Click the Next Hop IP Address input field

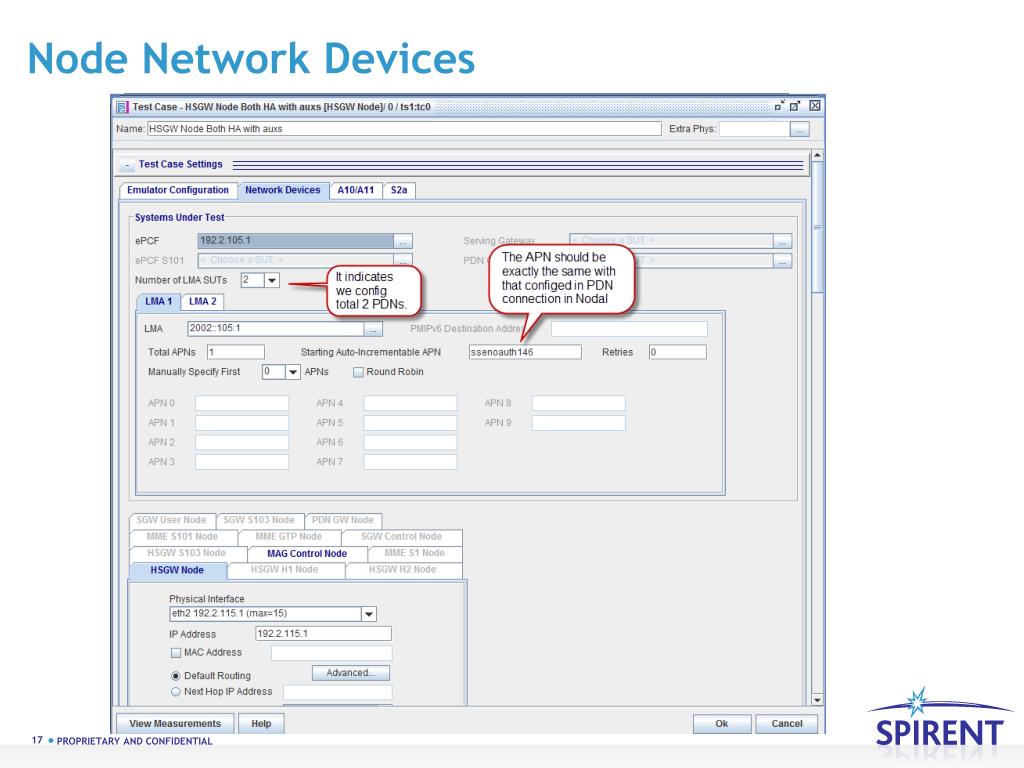pyautogui.click(x=338, y=692)
